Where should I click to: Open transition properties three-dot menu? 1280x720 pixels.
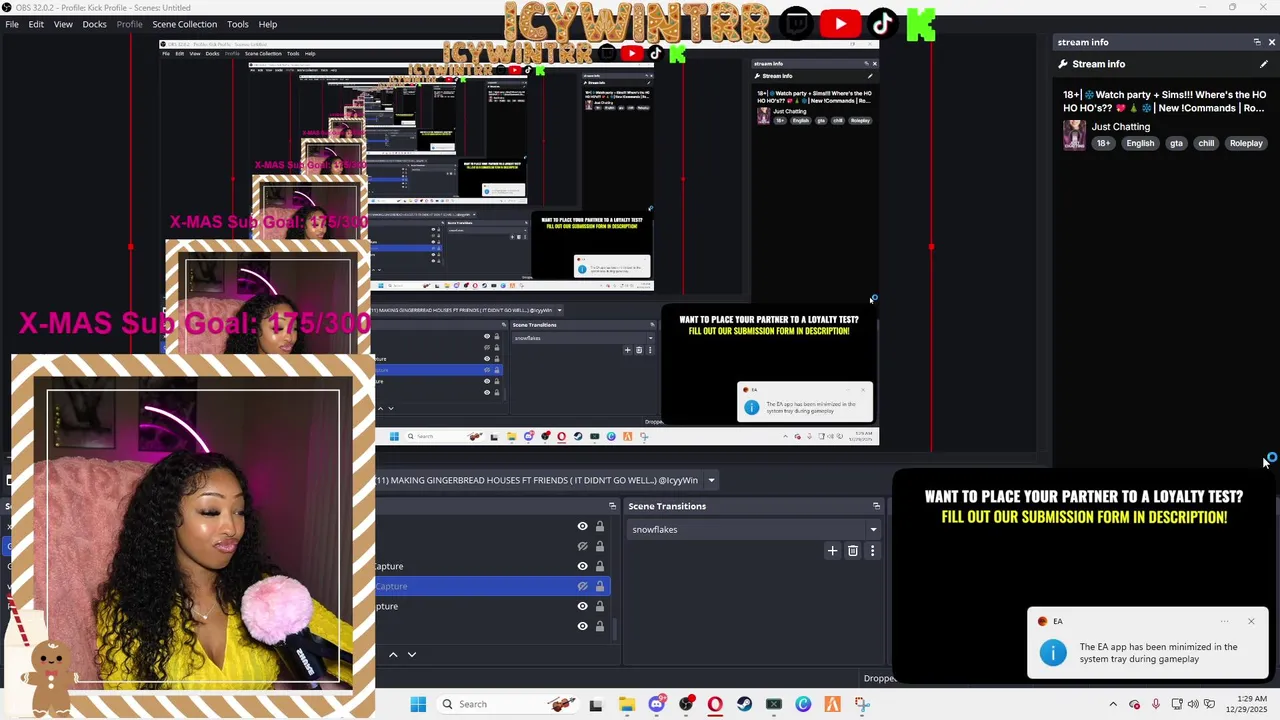pos(872,550)
